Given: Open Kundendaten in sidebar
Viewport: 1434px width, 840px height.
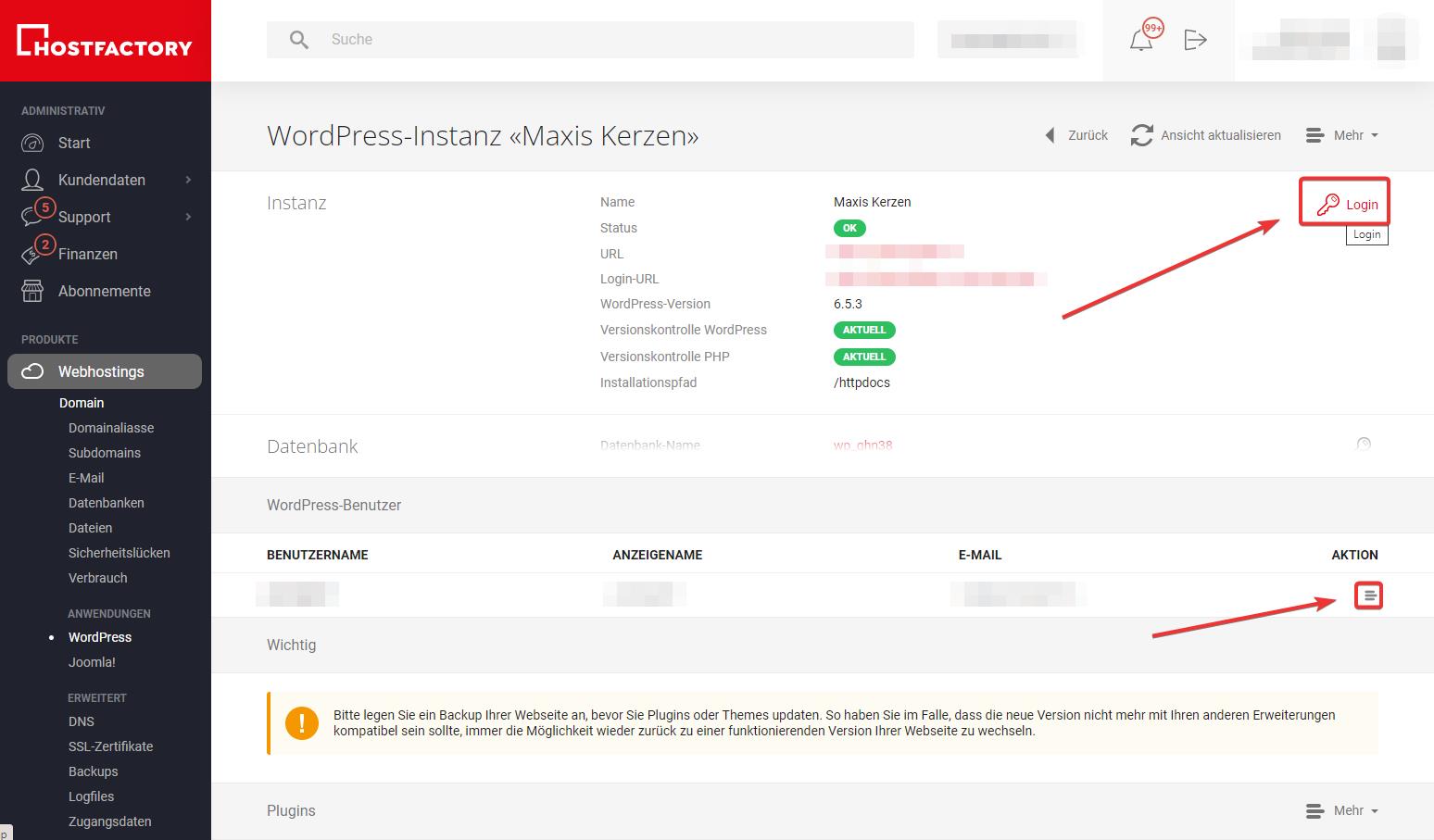Looking at the screenshot, I should 102,180.
